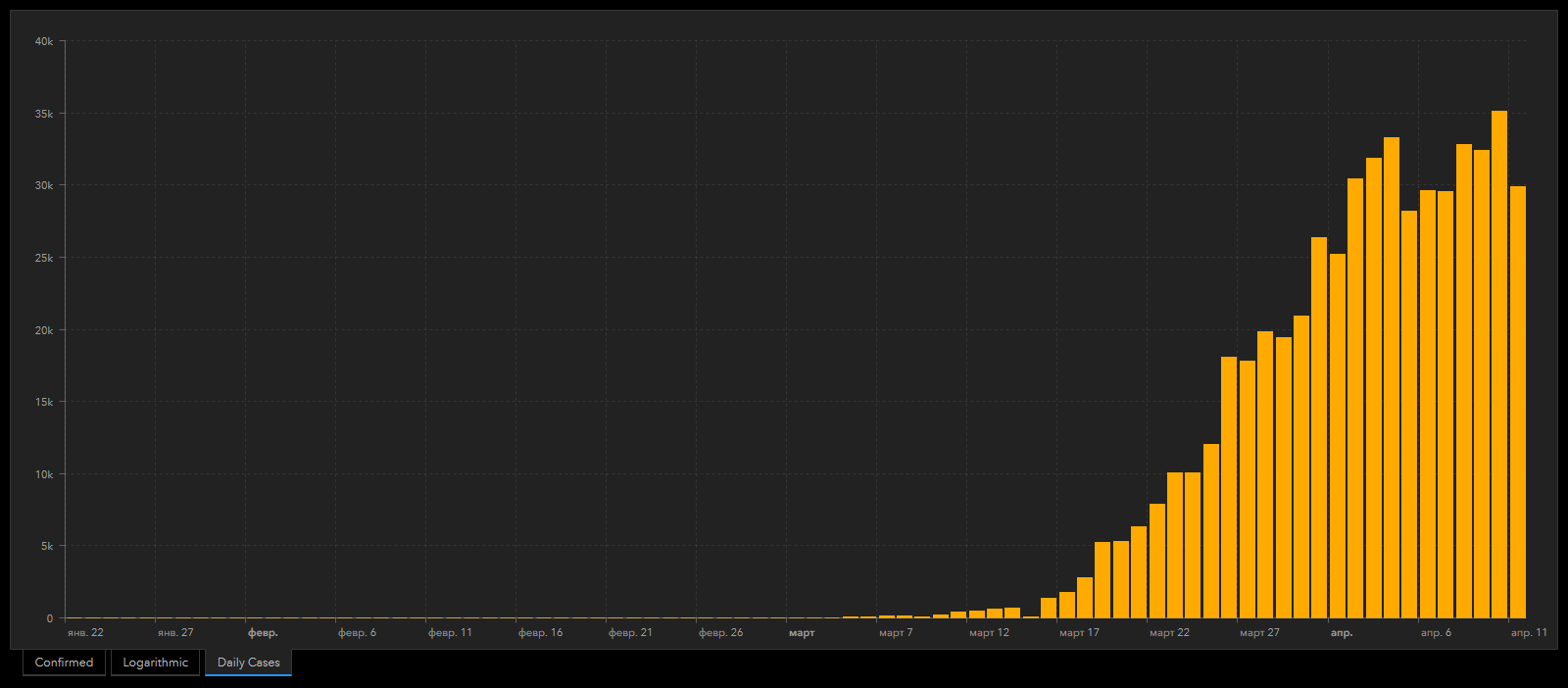The height and width of the screenshot is (688, 1568).
Task: Click the tallest bar exceeding 35k
Action: coord(1498,365)
